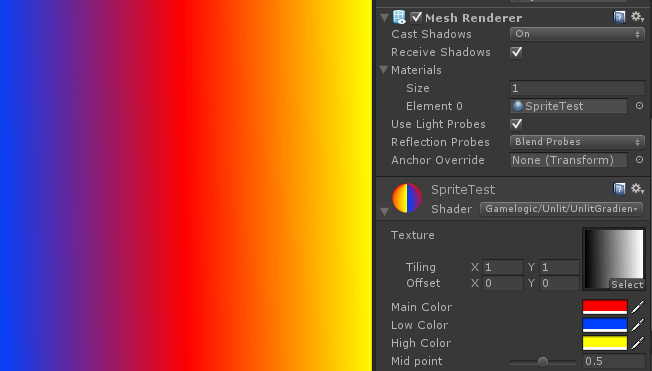Toggle the Receive Shadows checkbox
The image size is (652, 371).
[516, 52]
